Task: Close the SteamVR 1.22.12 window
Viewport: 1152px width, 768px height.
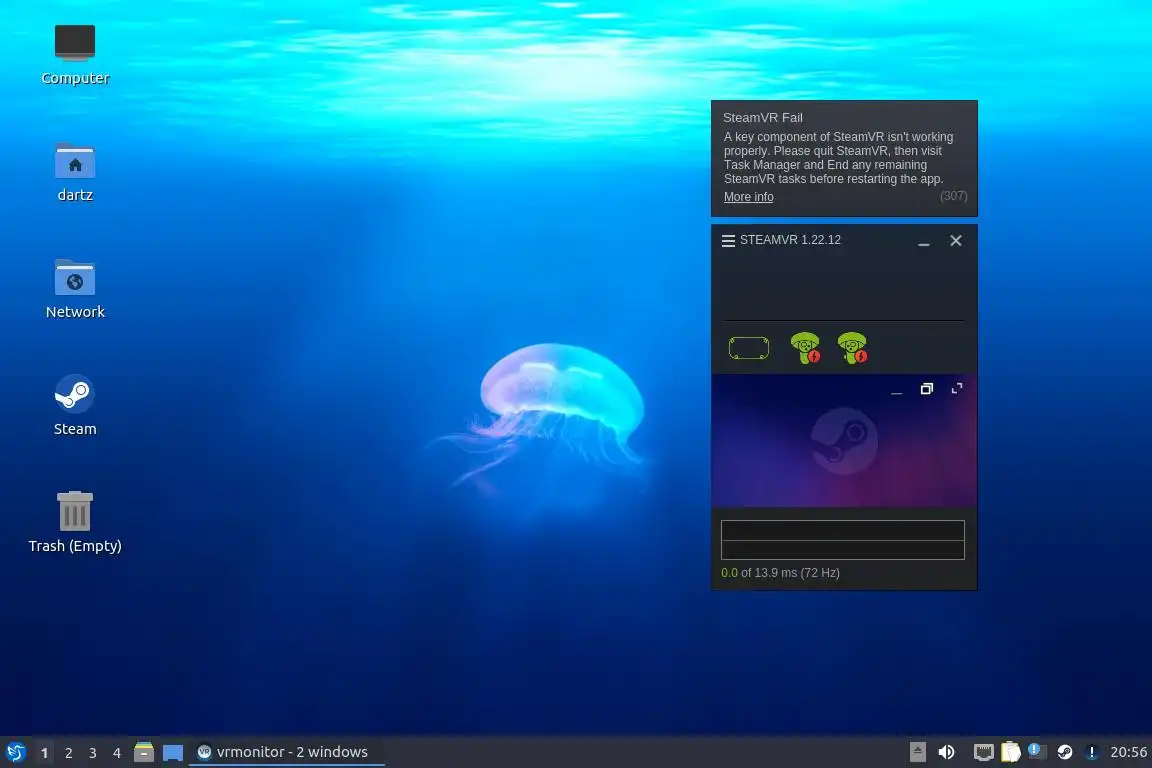Action: point(956,240)
